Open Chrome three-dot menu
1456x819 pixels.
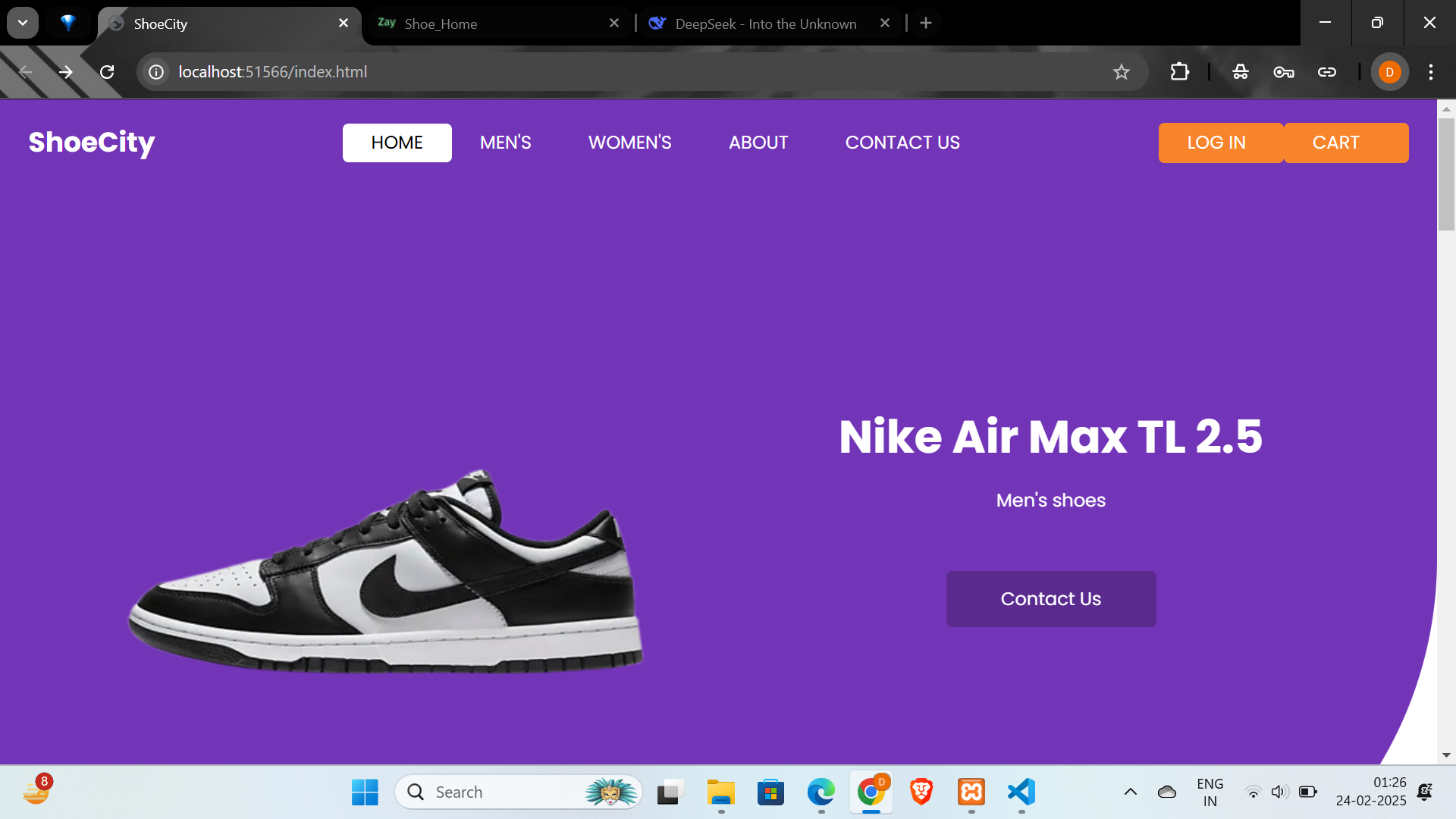pyautogui.click(x=1430, y=72)
